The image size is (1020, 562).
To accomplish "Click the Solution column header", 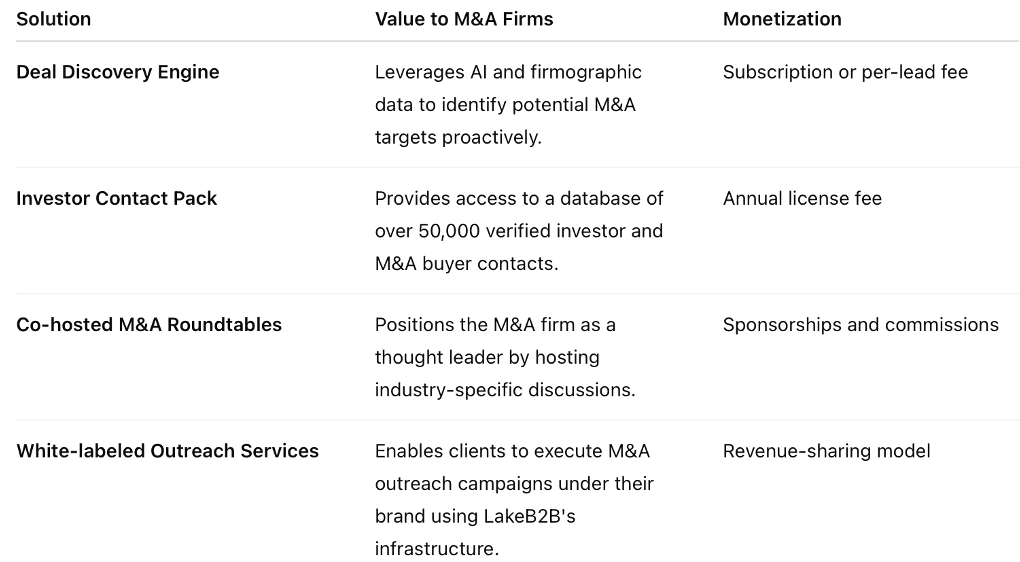I will point(53,19).
